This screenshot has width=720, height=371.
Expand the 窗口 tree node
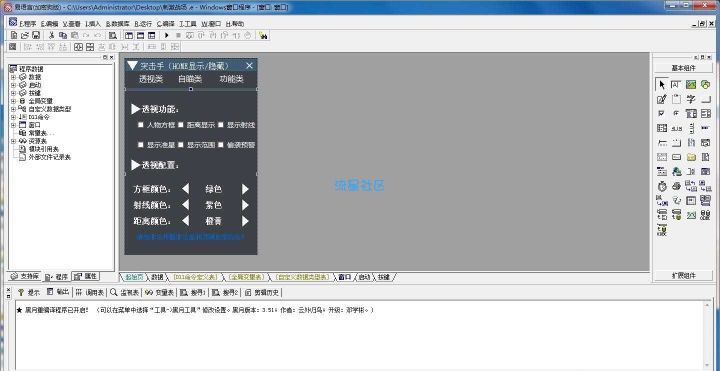point(13,125)
